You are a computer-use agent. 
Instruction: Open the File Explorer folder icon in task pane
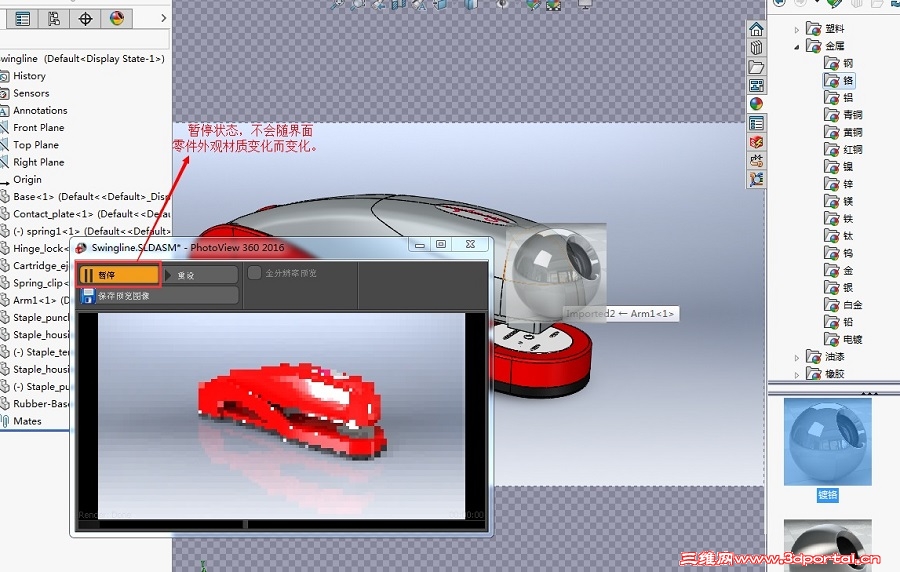pyautogui.click(x=757, y=67)
